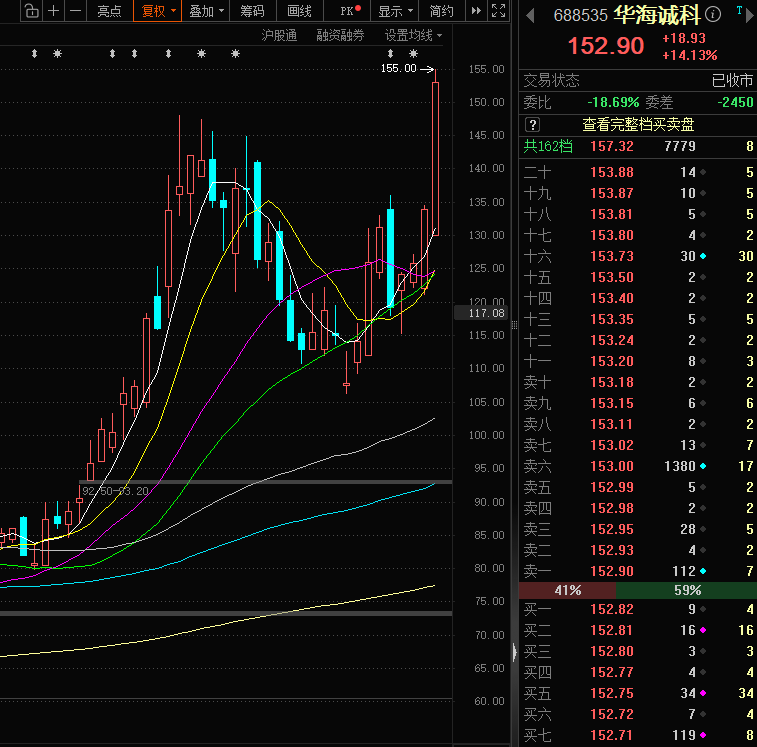Click the +18.93 price change value
757x747 pixels.
tap(684, 38)
